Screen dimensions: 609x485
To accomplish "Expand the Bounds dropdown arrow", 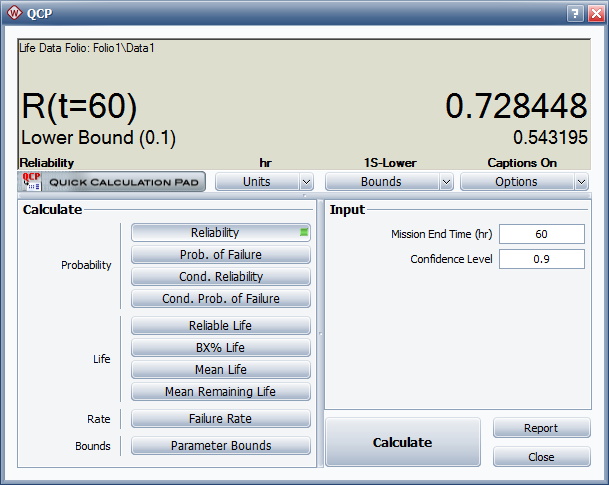I will pos(447,182).
